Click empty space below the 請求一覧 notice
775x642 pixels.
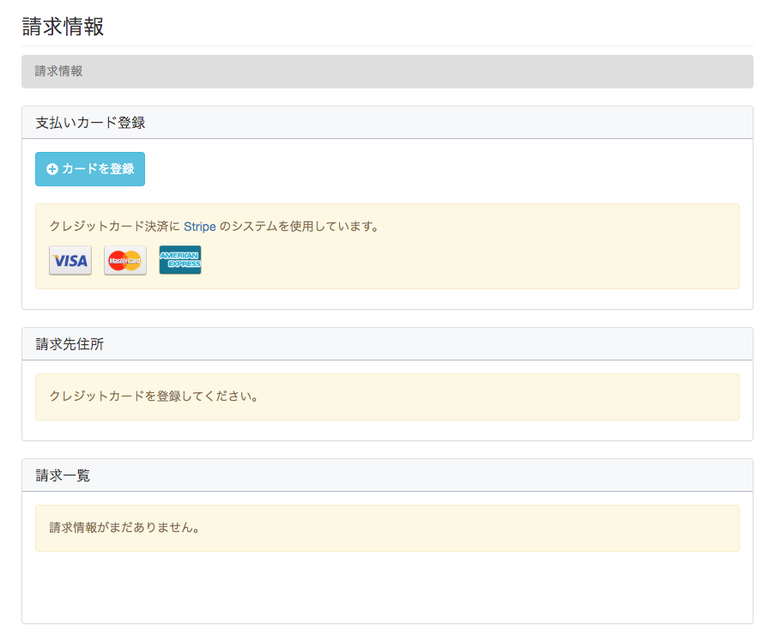[x=387, y=590]
